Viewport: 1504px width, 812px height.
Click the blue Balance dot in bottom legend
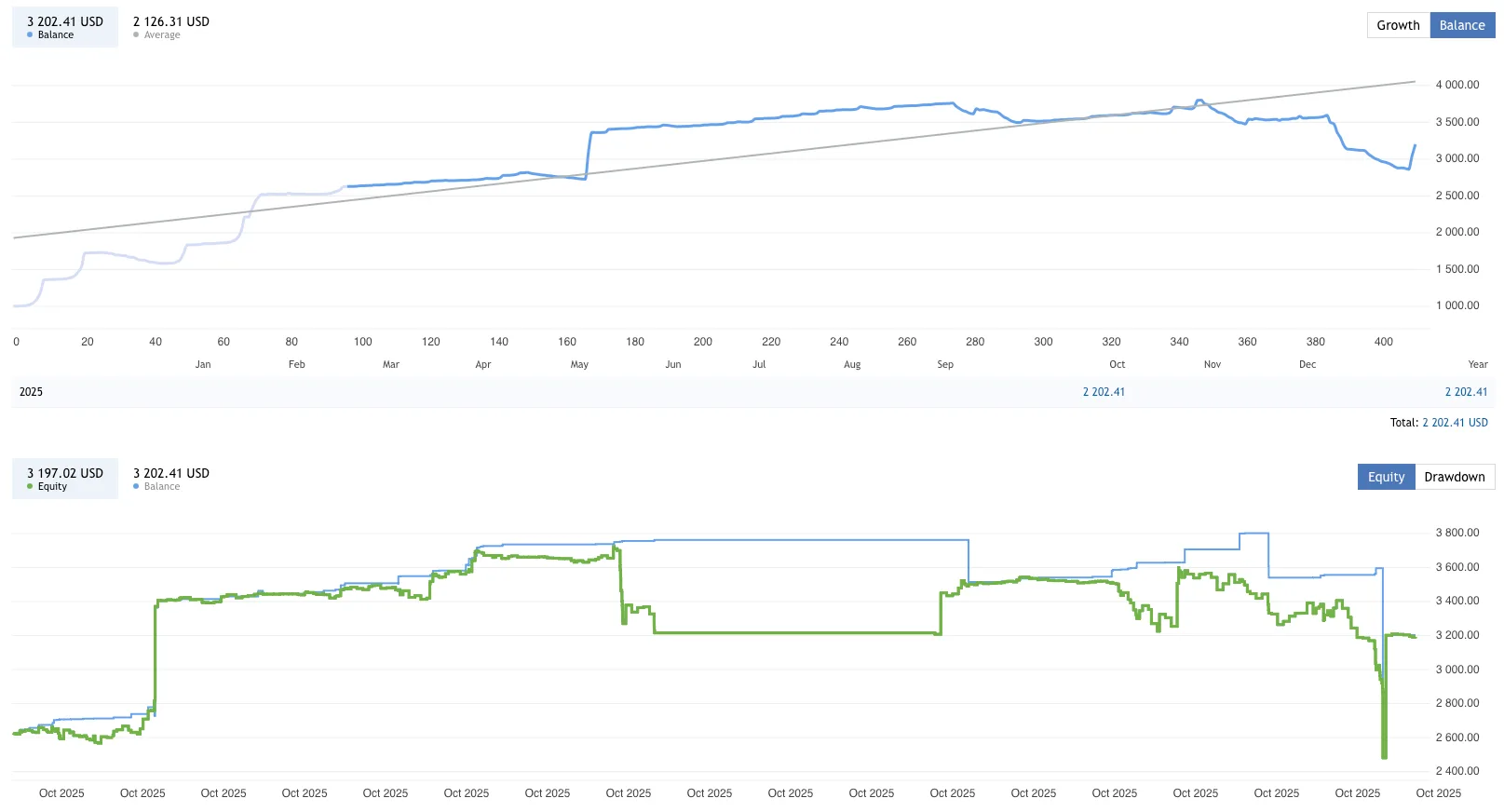136,486
